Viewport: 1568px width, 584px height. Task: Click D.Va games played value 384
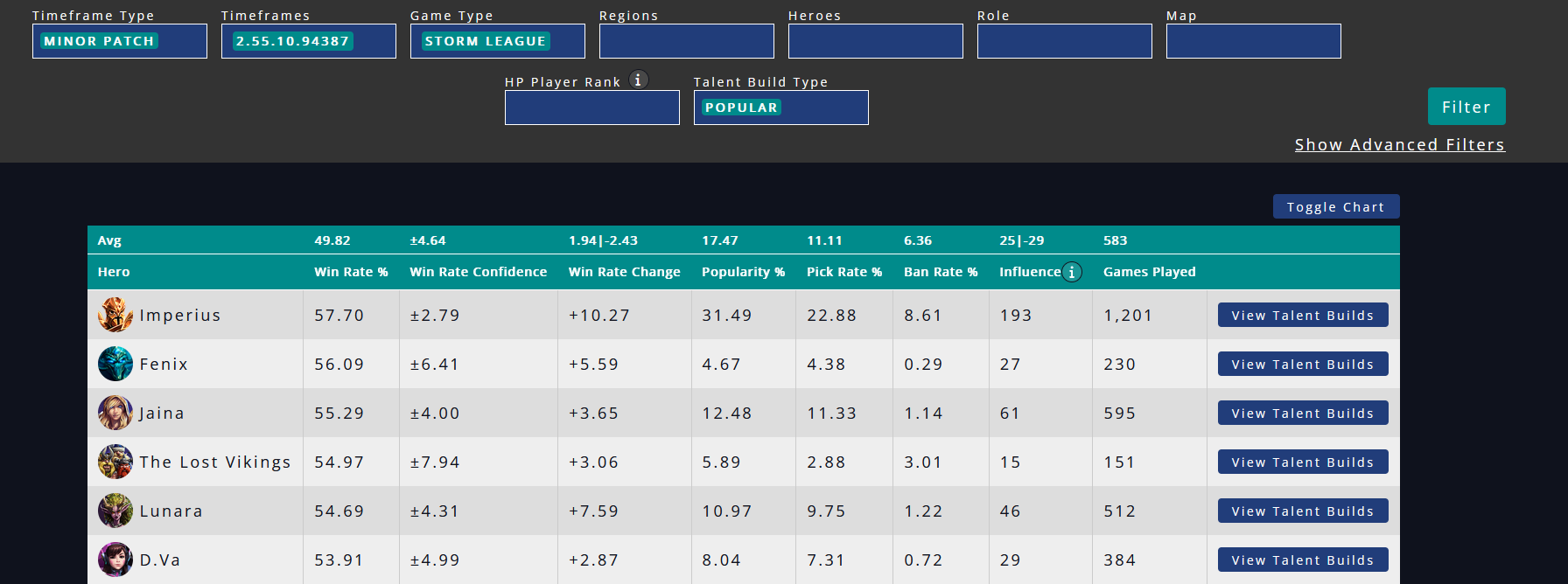coord(1120,560)
